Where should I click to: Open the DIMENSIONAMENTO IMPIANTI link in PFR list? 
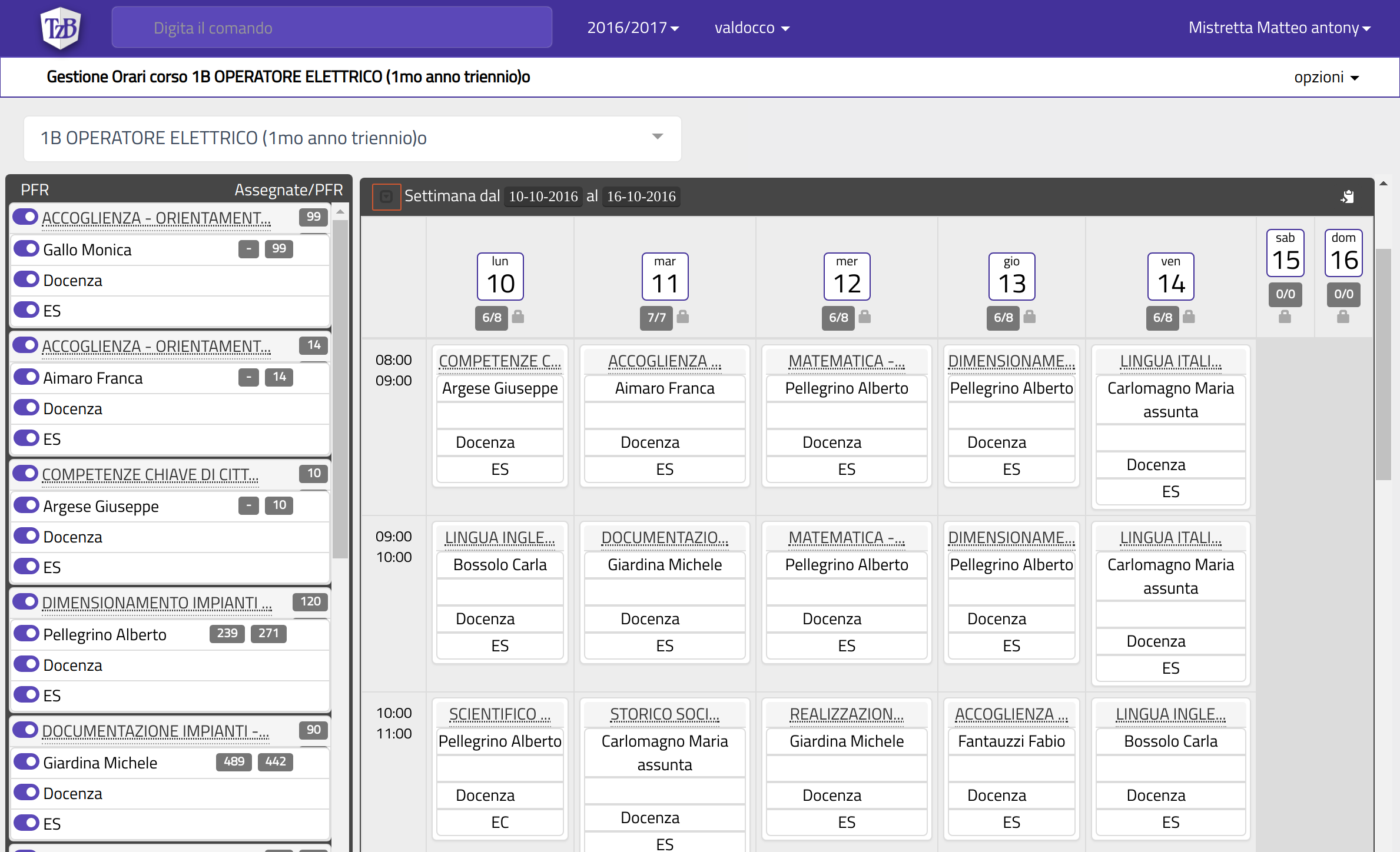point(157,603)
